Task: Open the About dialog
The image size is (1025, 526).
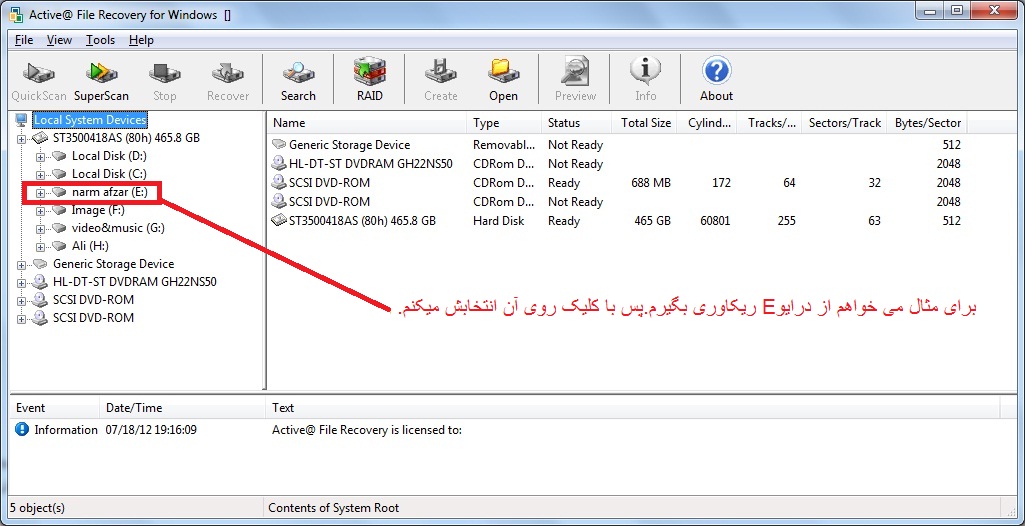Action: pyautogui.click(x=716, y=80)
